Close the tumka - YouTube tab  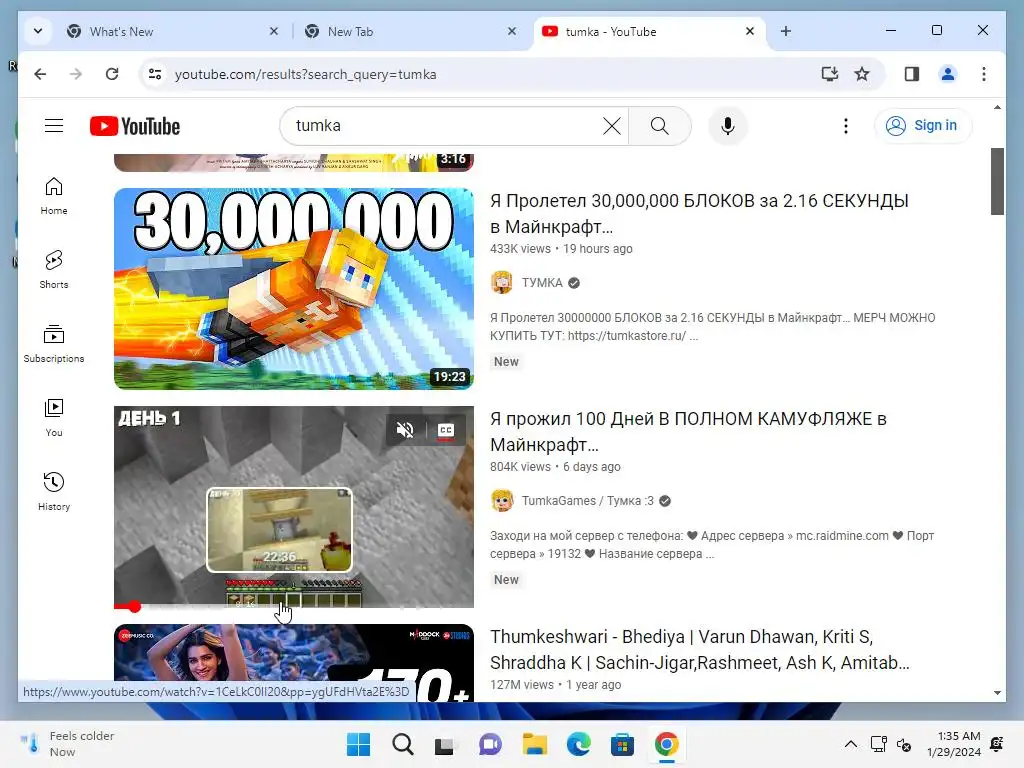click(x=750, y=31)
